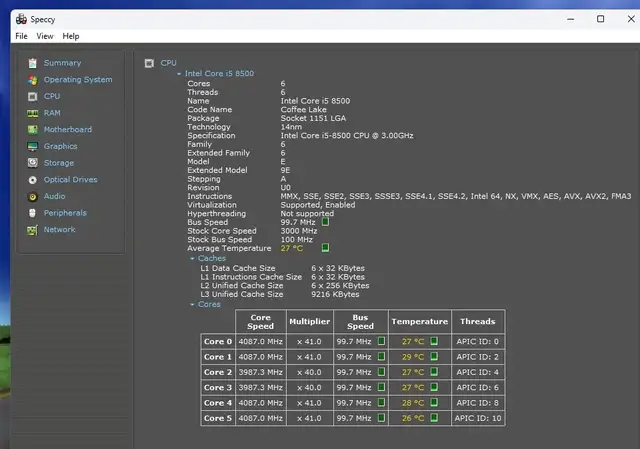Click the Multiplier column header
Image resolution: width=640 pixels, height=449 pixels.
(310, 322)
